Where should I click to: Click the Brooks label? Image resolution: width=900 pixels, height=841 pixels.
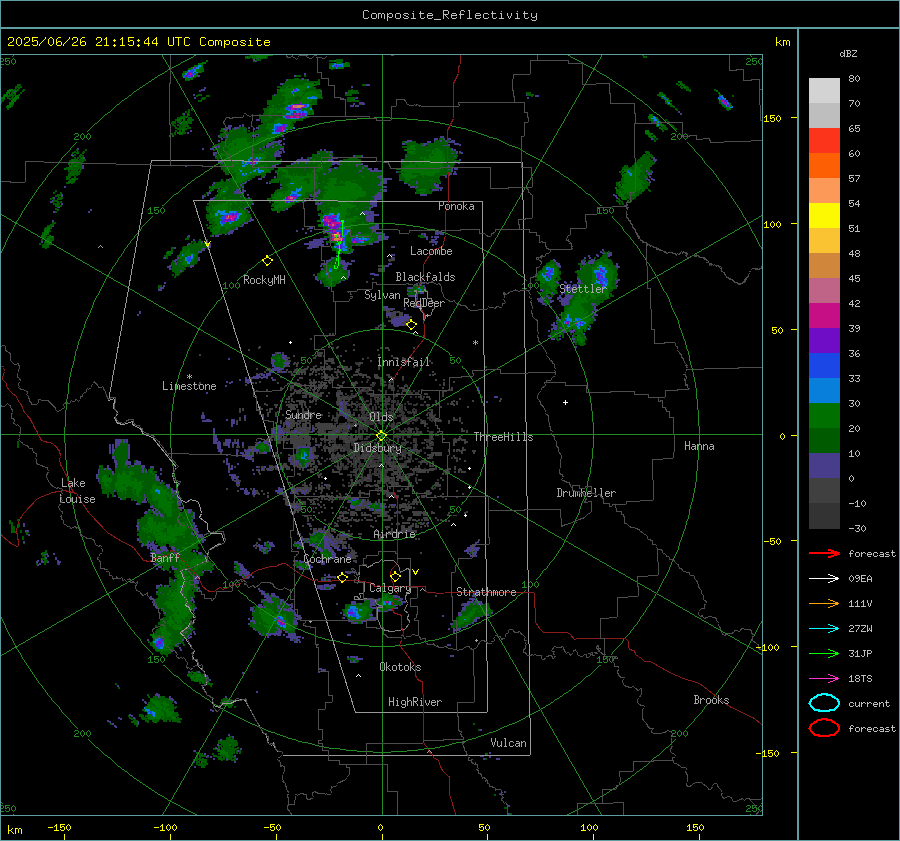click(x=711, y=700)
